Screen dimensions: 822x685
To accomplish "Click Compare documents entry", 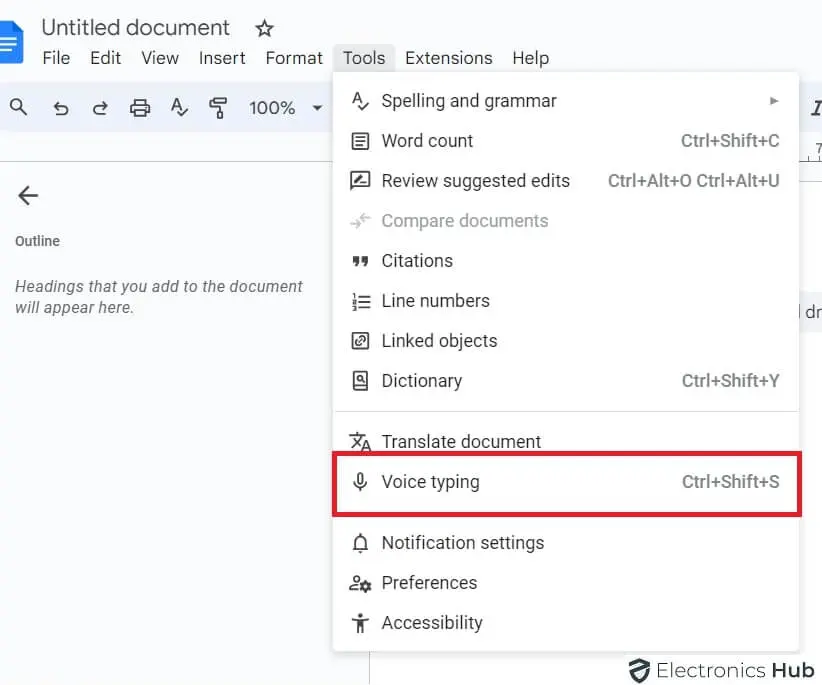I will (566, 221).
